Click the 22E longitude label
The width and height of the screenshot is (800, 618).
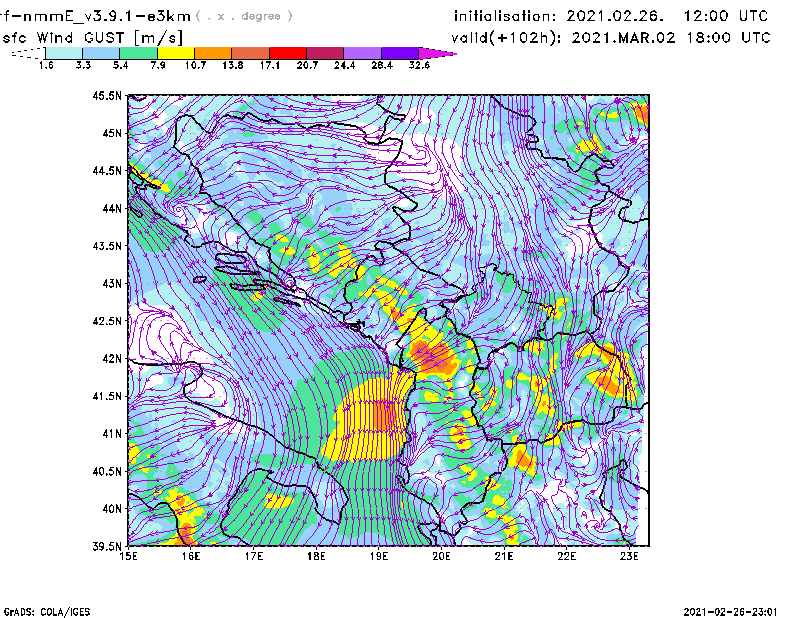pyautogui.click(x=567, y=556)
